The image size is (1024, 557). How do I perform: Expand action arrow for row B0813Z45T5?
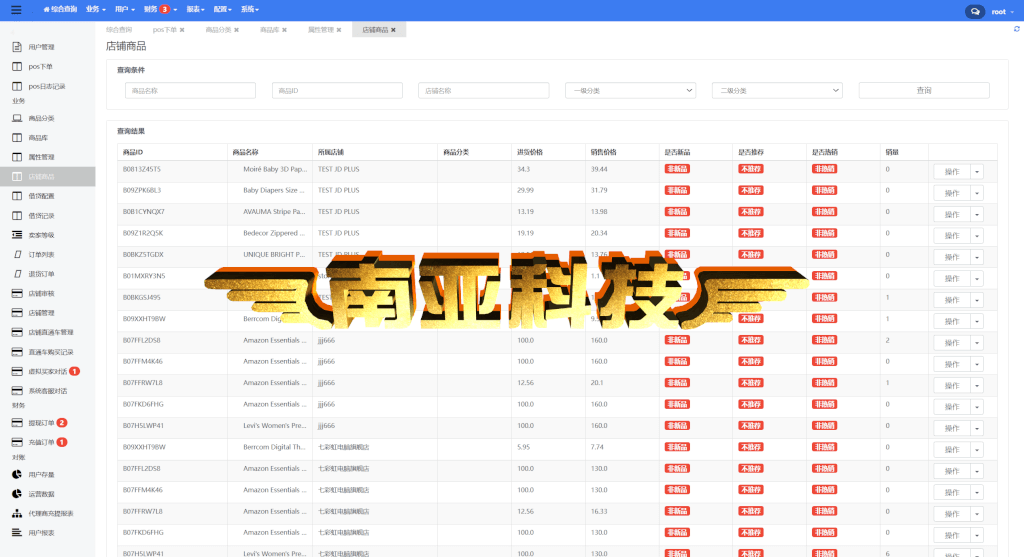977,172
